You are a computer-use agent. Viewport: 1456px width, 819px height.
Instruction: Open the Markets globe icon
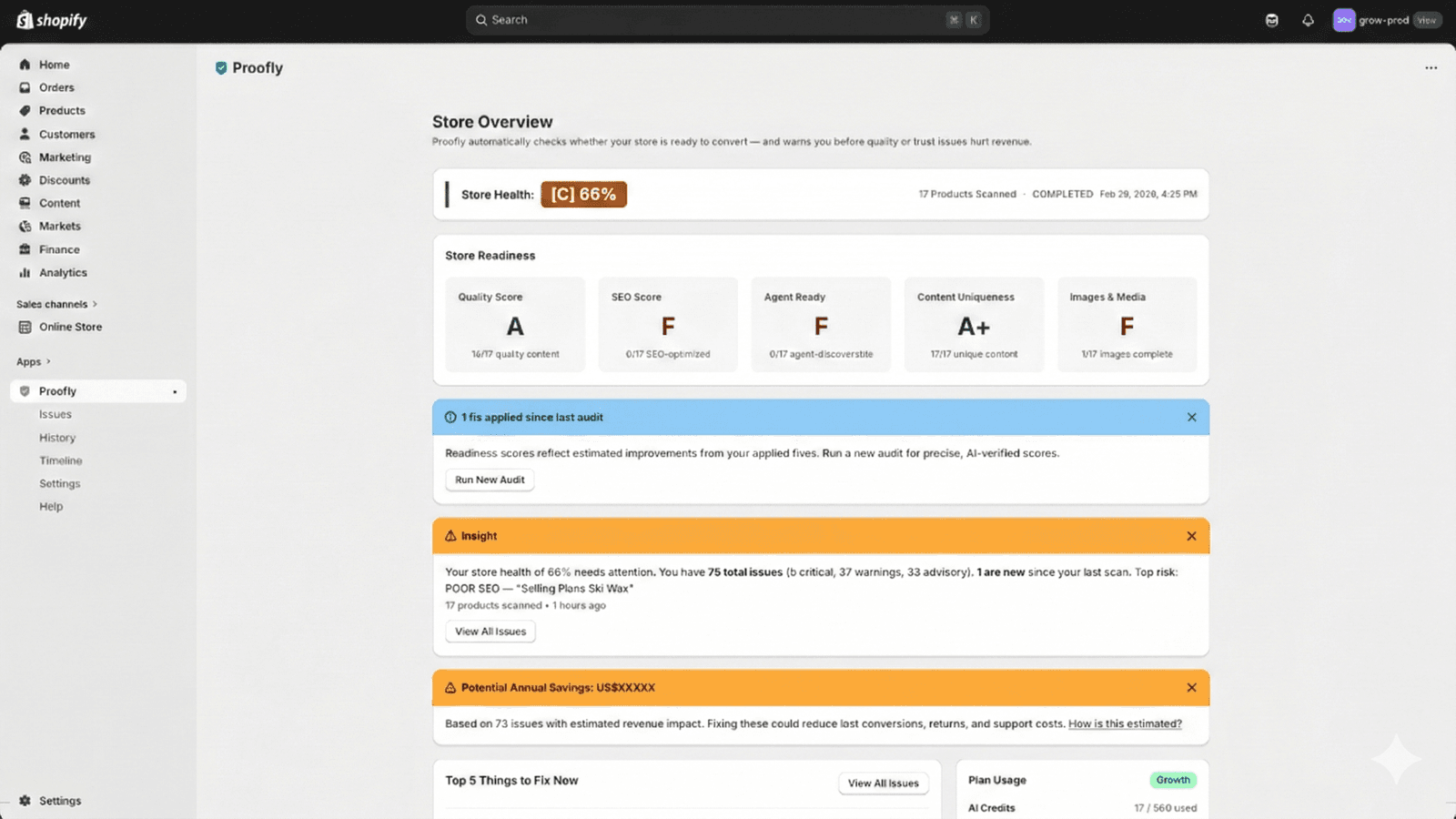tap(25, 226)
